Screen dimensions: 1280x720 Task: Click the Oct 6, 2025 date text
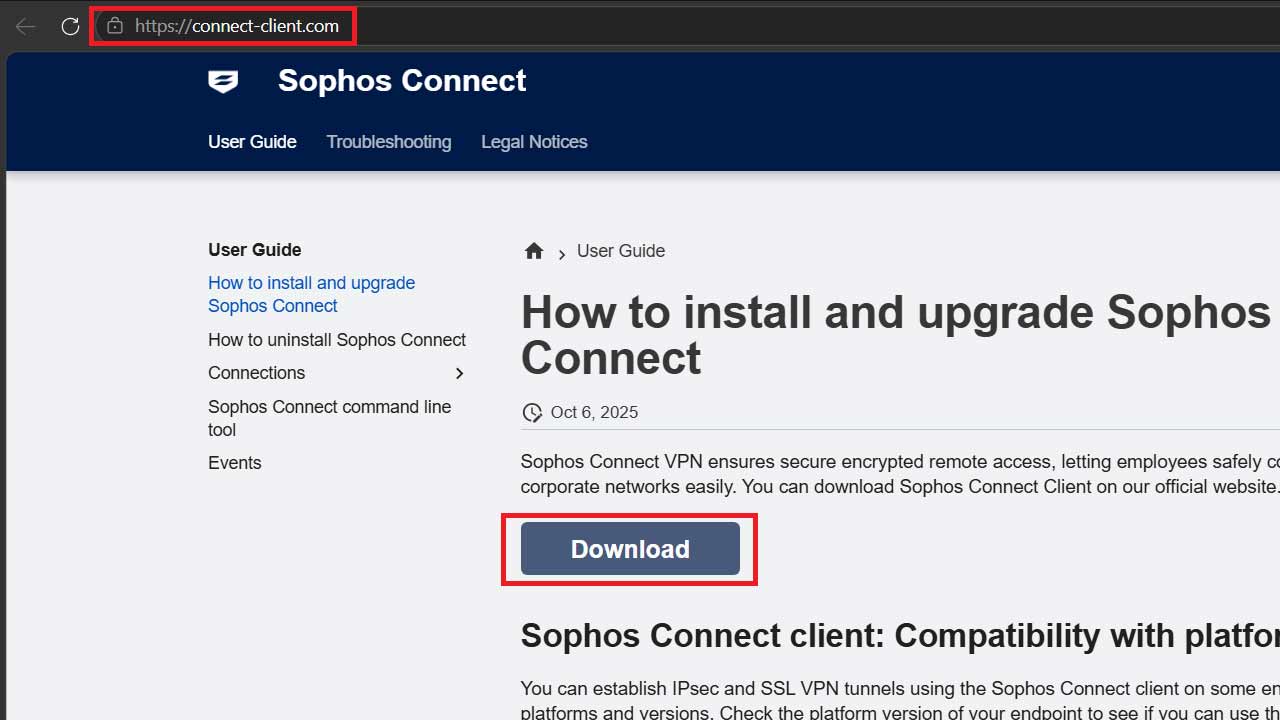pyautogui.click(x=594, y=413)
